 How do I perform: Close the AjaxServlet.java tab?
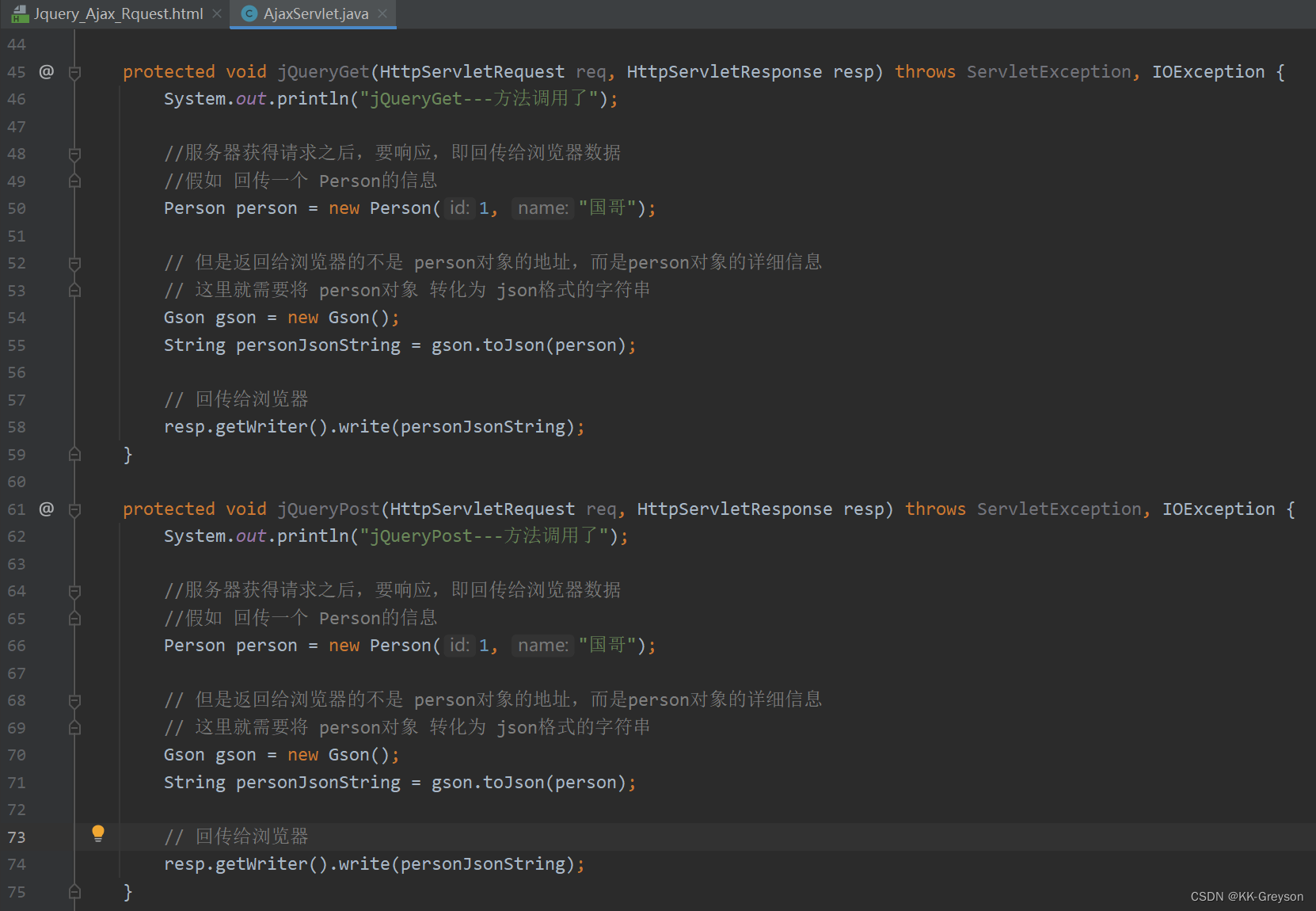click(382, 13)
